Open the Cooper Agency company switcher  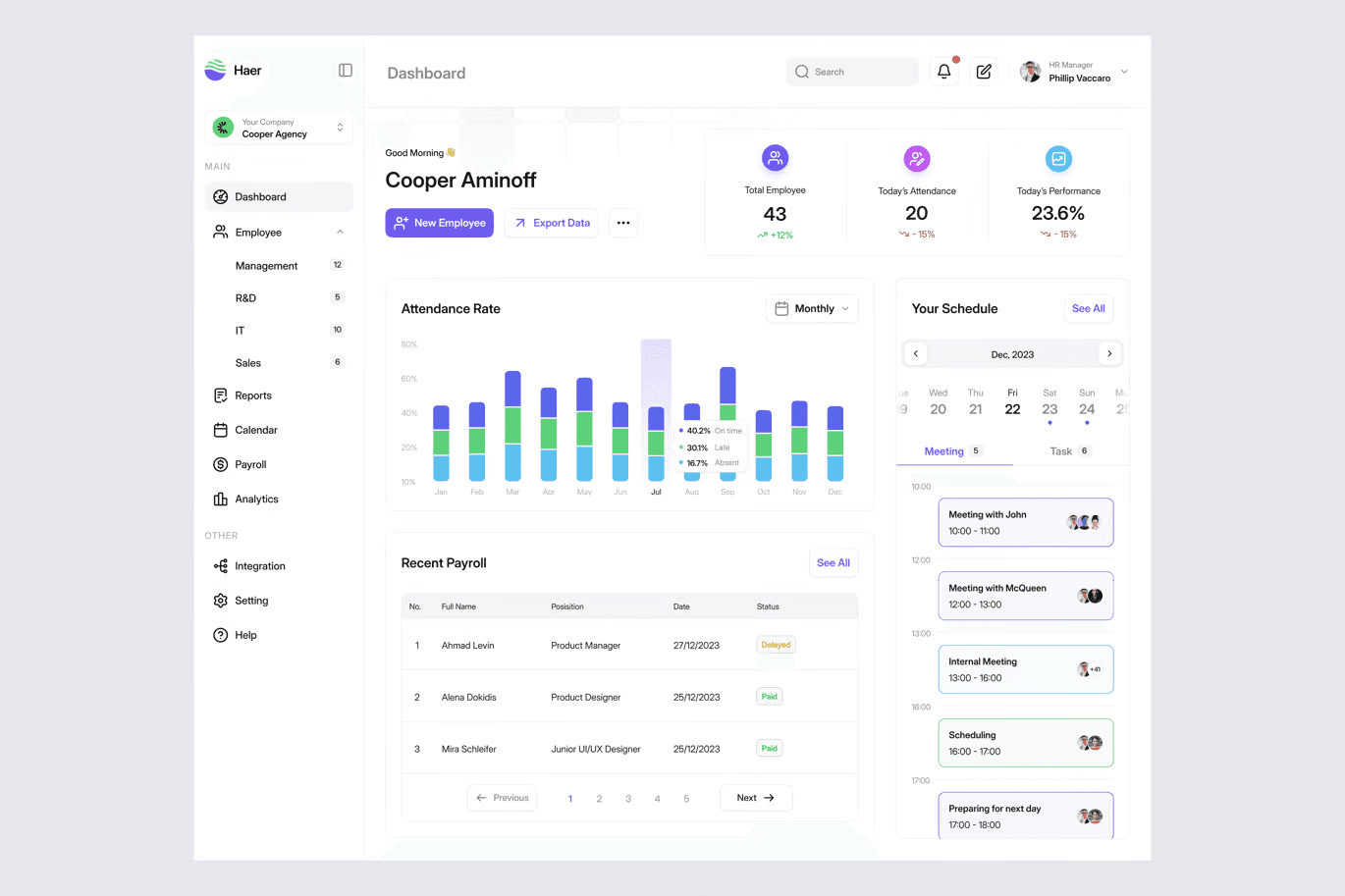[x=279, y=128]
